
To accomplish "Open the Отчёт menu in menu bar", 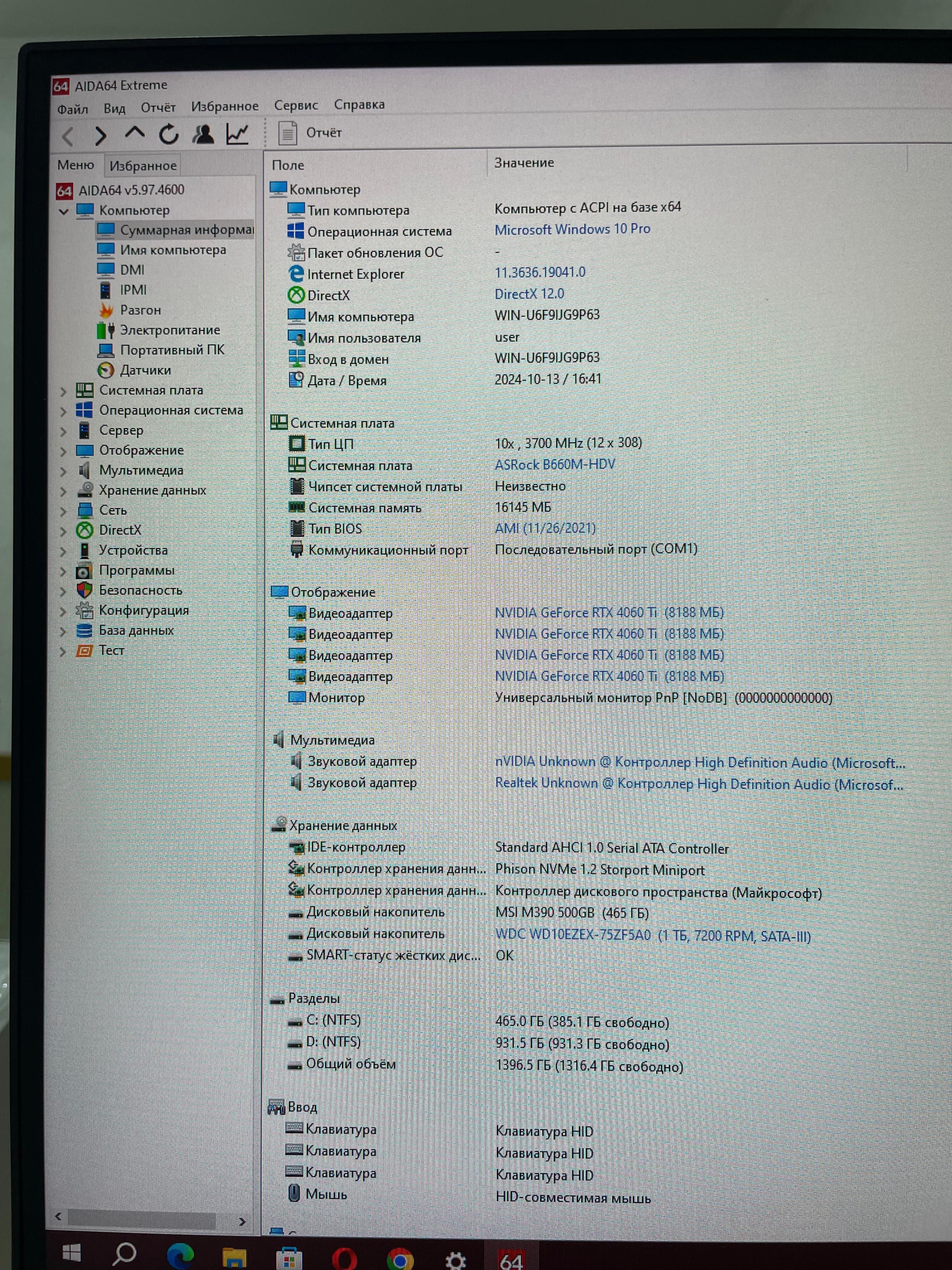I will [158, 107].
